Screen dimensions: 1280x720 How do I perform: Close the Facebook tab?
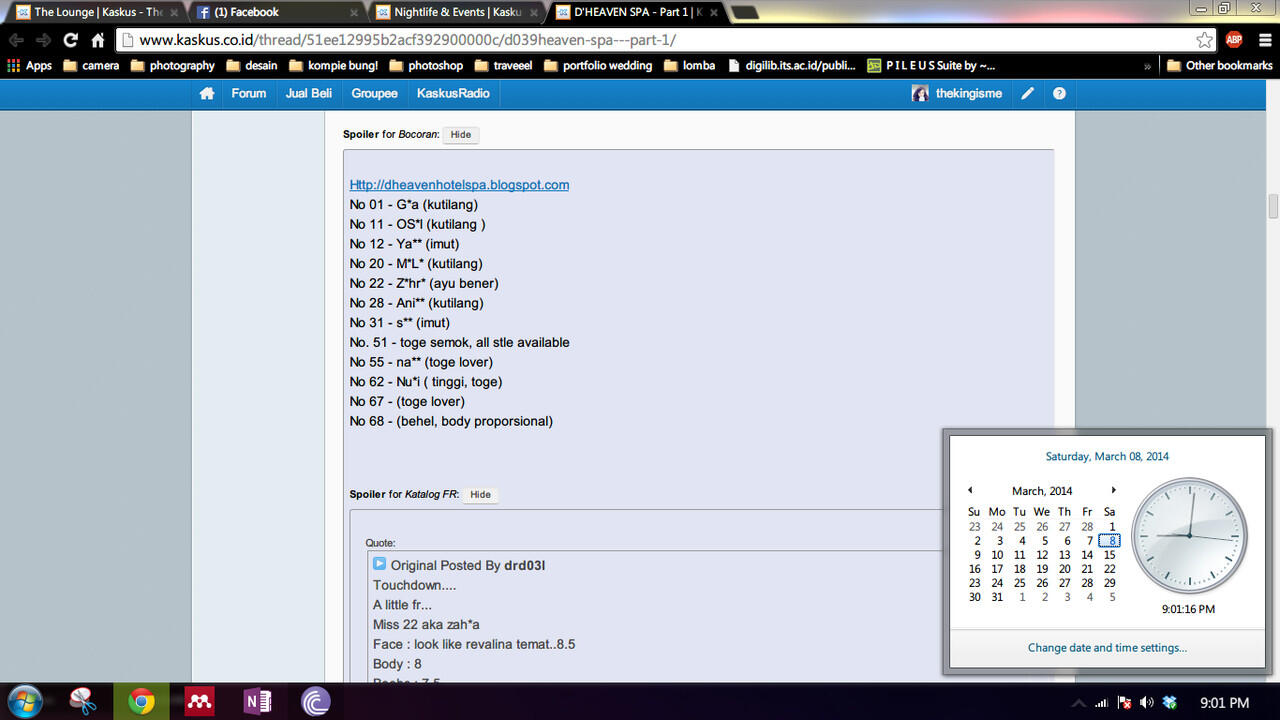(x=352, y=12)
